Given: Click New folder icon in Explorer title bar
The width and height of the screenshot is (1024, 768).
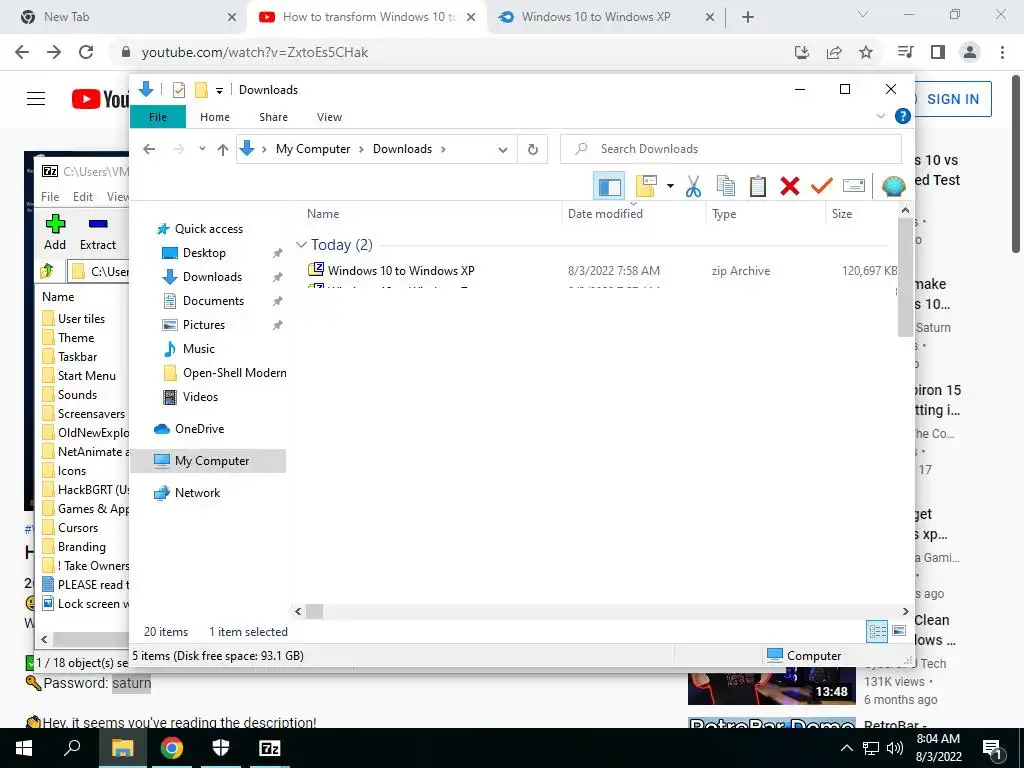Looking at the screenshot, I should 201,90.
